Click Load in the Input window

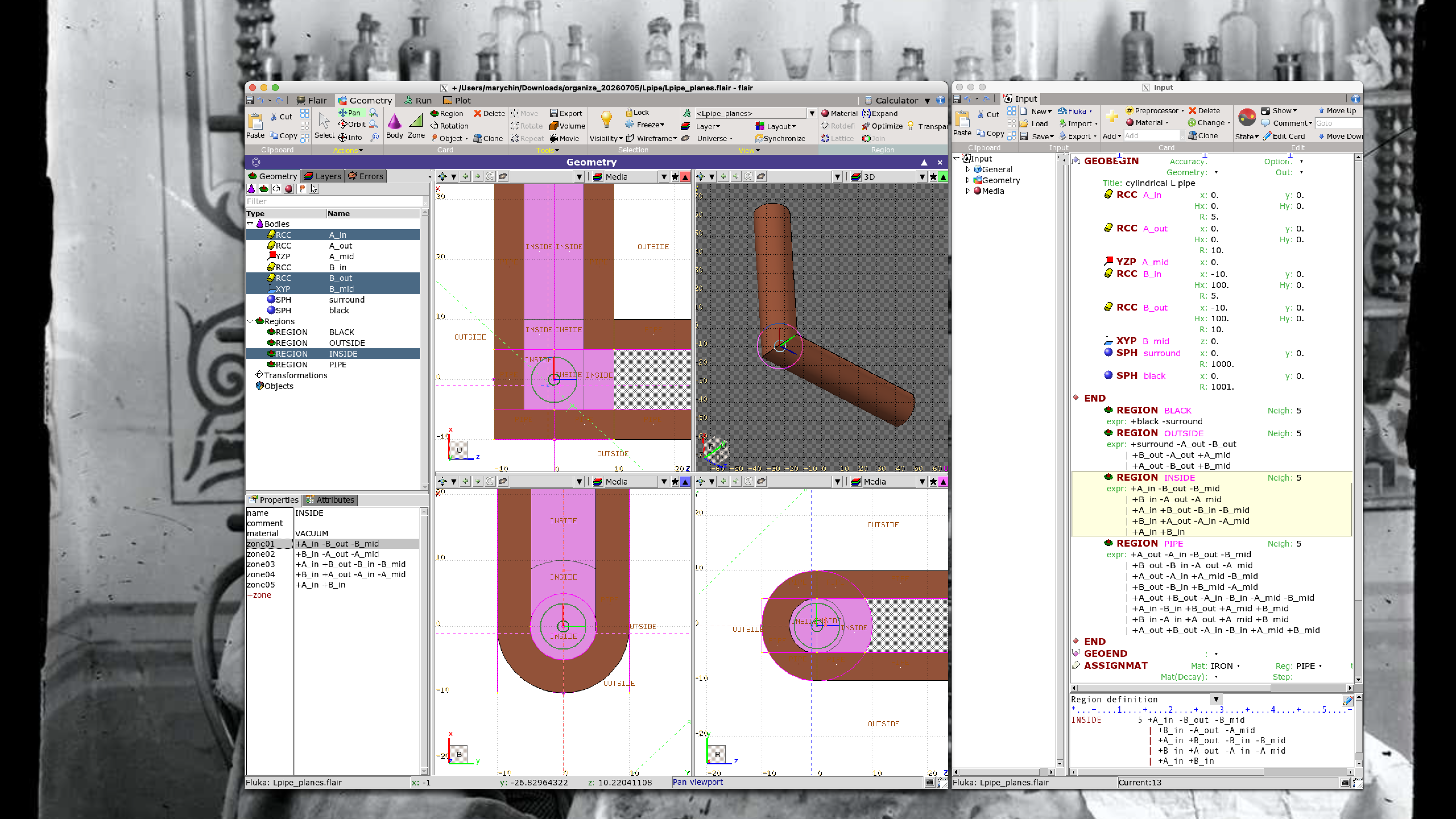pos(1034,124)
